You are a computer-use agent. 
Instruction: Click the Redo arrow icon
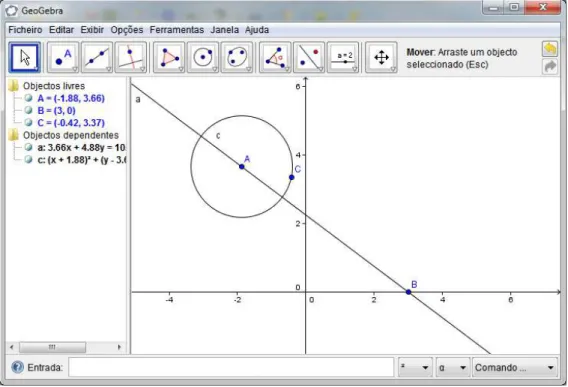coord(550,66)
